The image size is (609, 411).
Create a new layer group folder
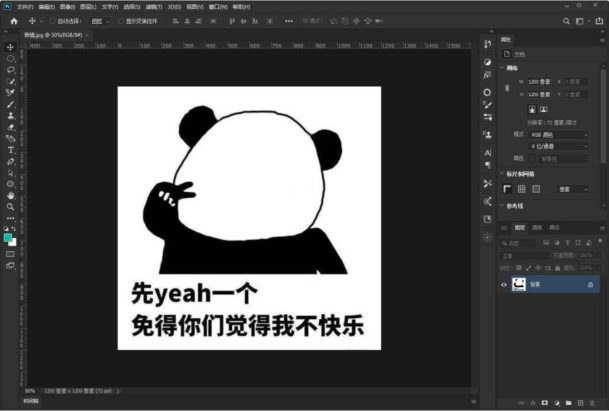tap(569, 403)
